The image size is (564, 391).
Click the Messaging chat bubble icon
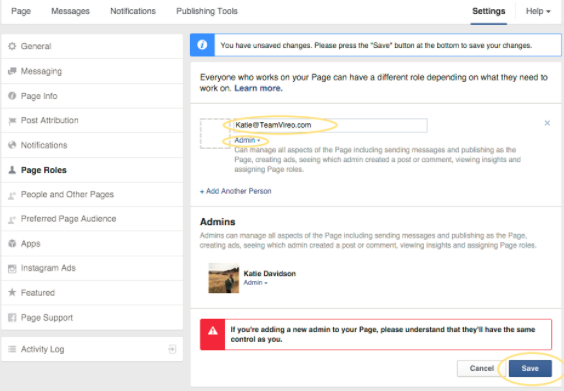click(x=12, y=71)
